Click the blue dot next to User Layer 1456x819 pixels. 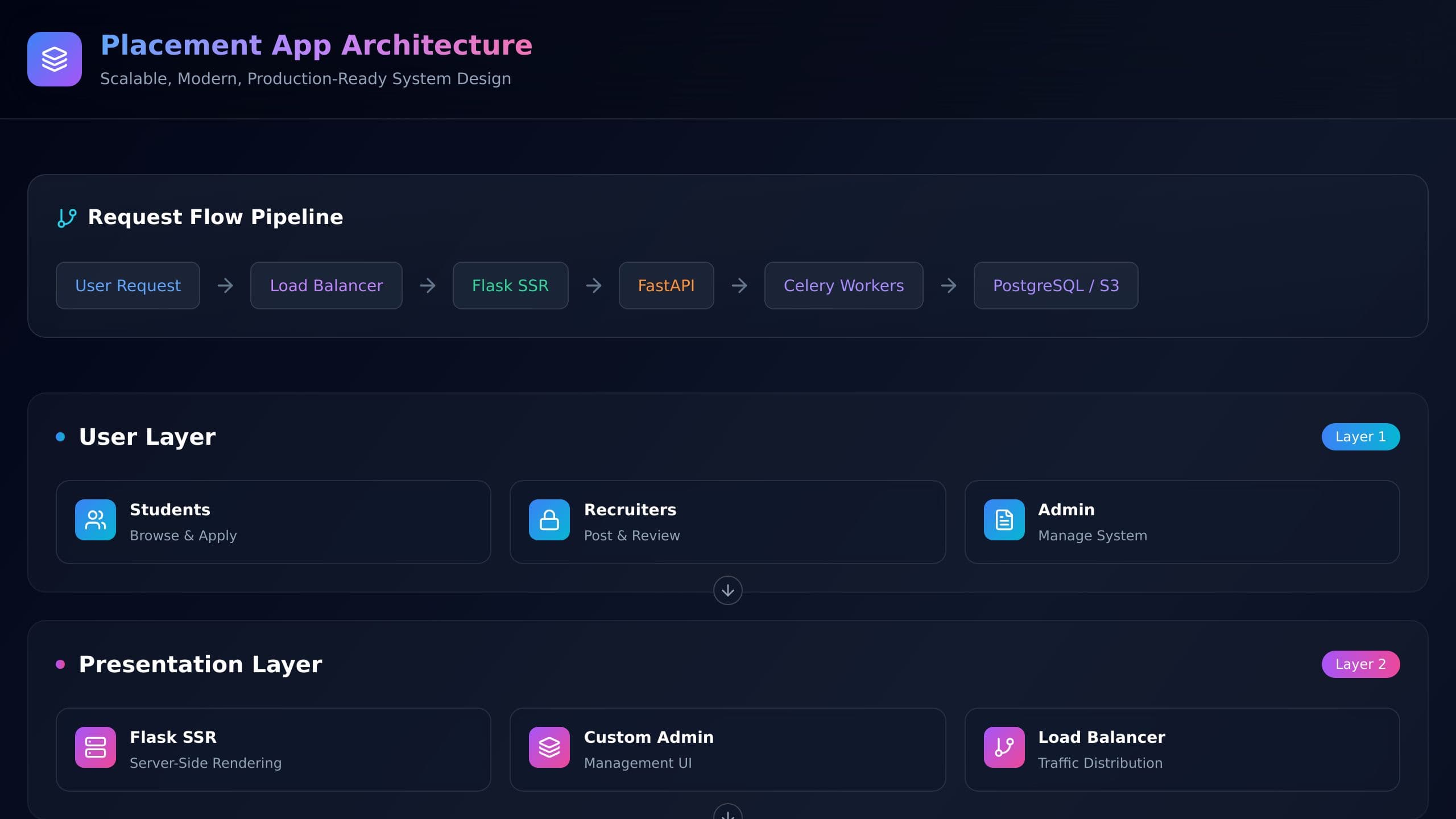click(x=60, y=437)
